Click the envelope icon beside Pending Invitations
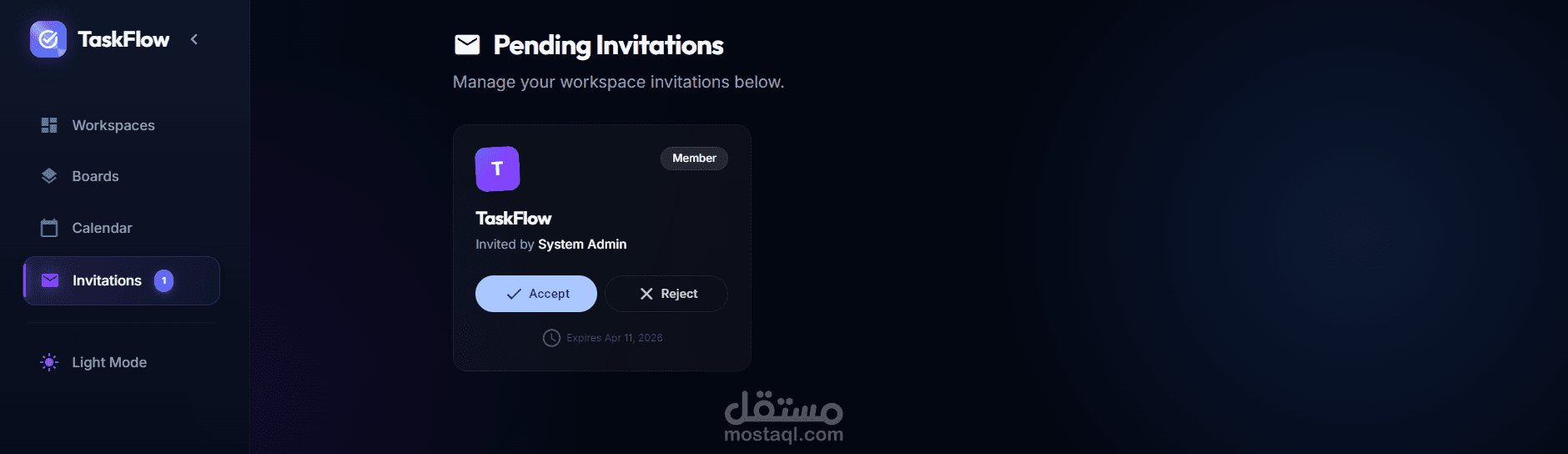 [x=467, y=45]
